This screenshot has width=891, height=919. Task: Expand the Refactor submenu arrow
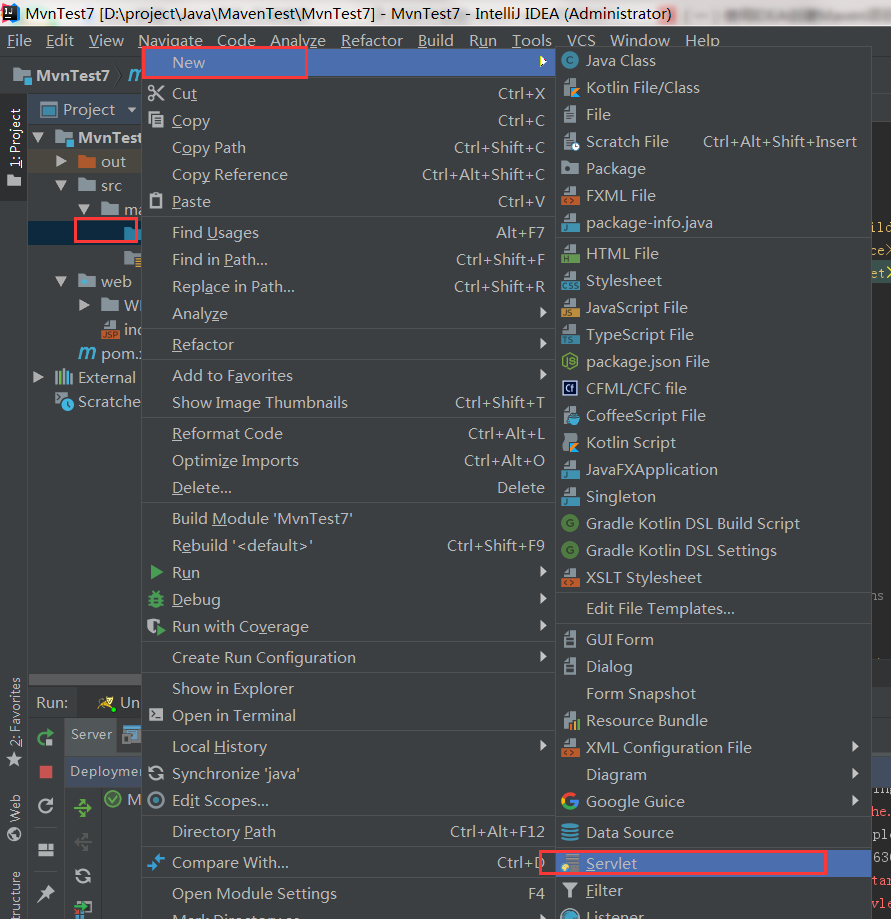tap(543, 344)
